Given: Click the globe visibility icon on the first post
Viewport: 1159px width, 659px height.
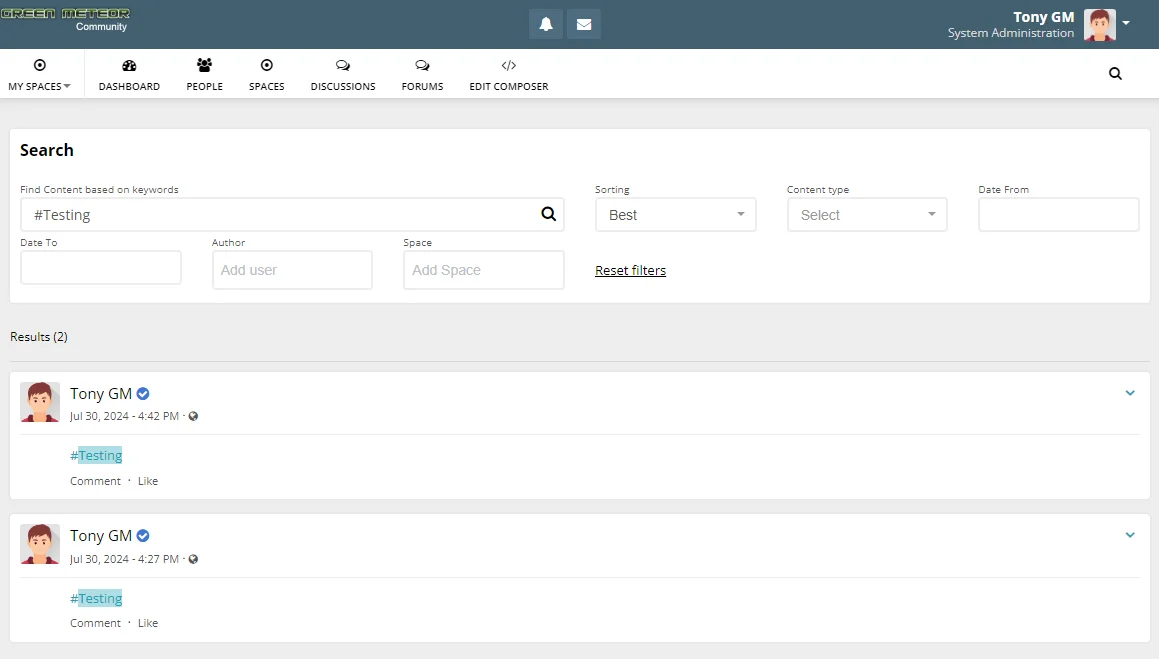Looking at the screenshot, I should [194, 417].
